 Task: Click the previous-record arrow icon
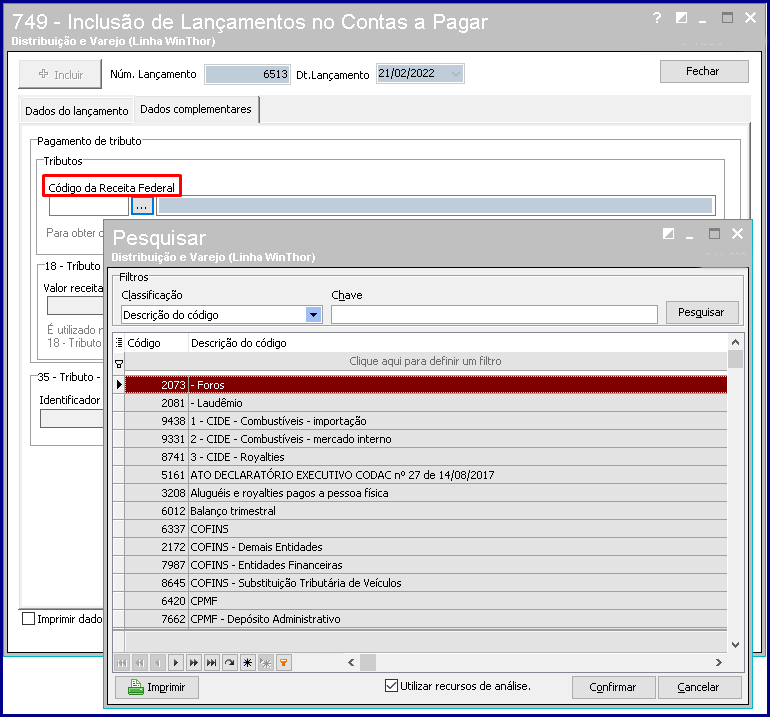coord(158,662)
